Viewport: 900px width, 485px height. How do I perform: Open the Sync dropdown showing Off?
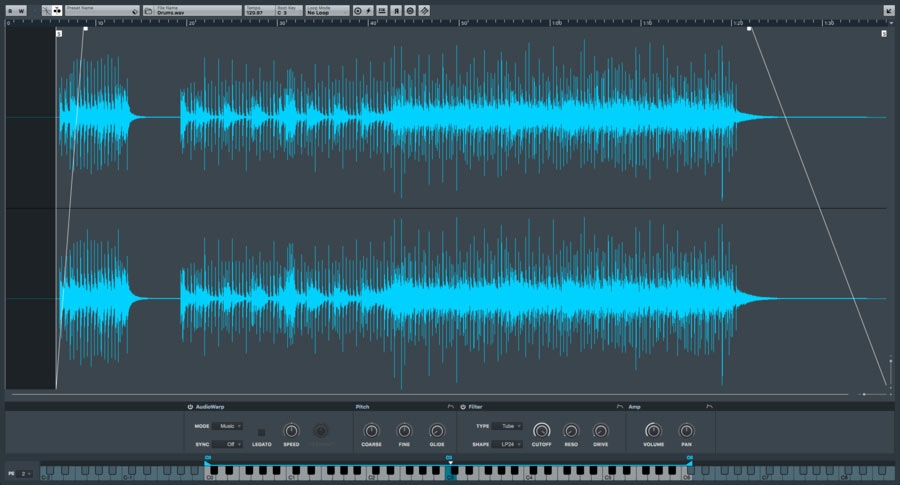[x=227, y=444]
